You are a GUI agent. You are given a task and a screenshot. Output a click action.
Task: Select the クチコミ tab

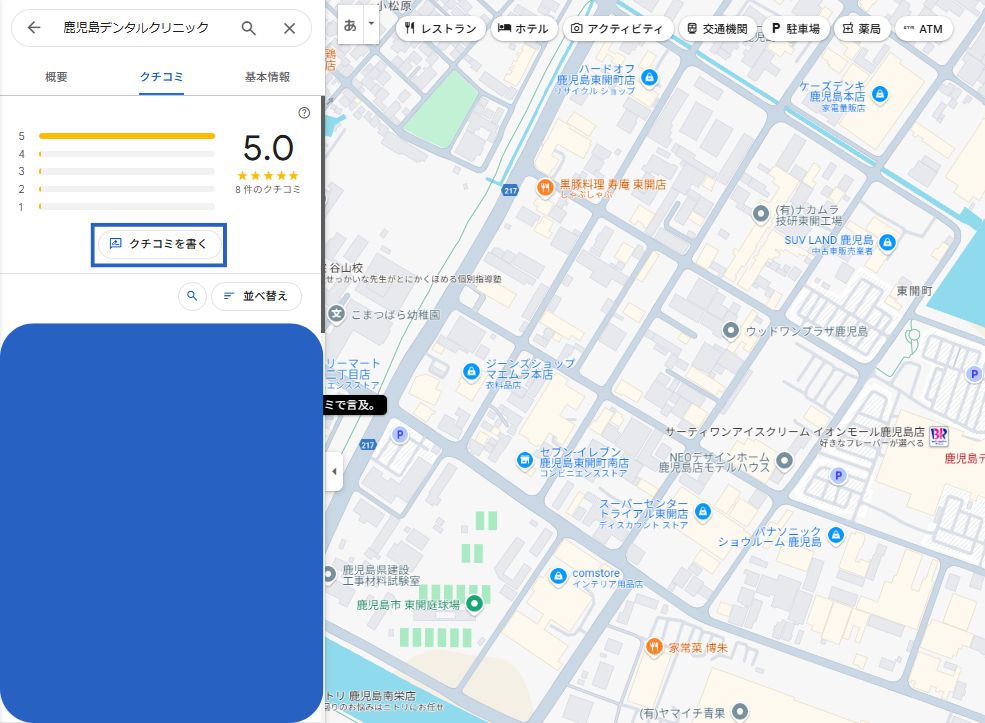[x=161, y=77]
